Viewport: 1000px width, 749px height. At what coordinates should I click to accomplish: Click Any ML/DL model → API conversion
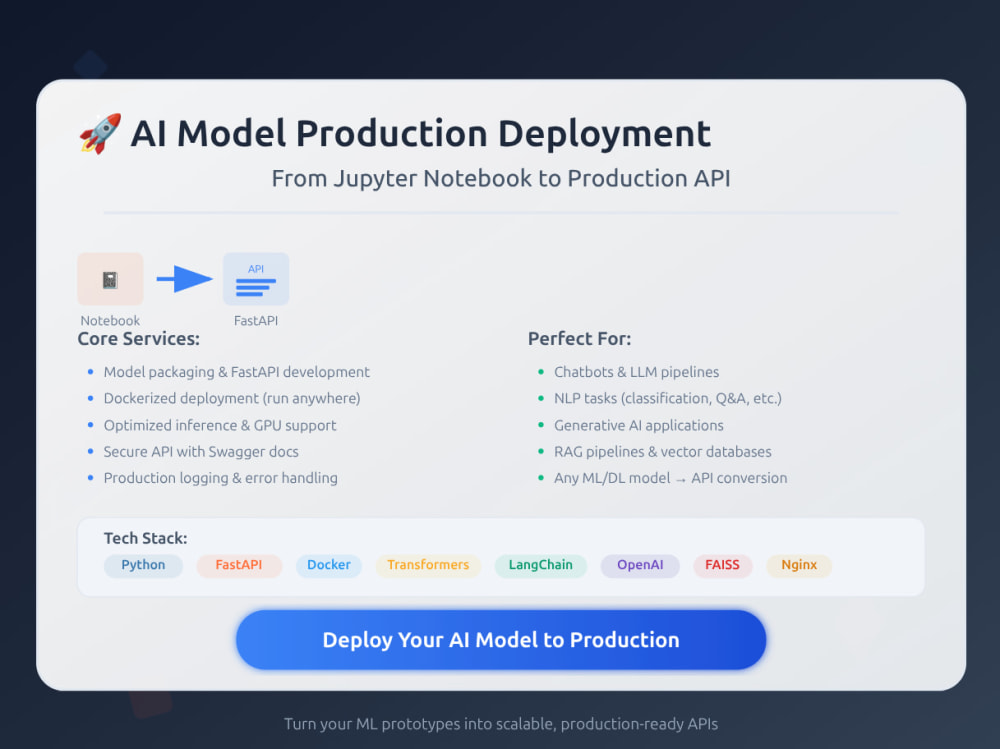tap(670, 478)
